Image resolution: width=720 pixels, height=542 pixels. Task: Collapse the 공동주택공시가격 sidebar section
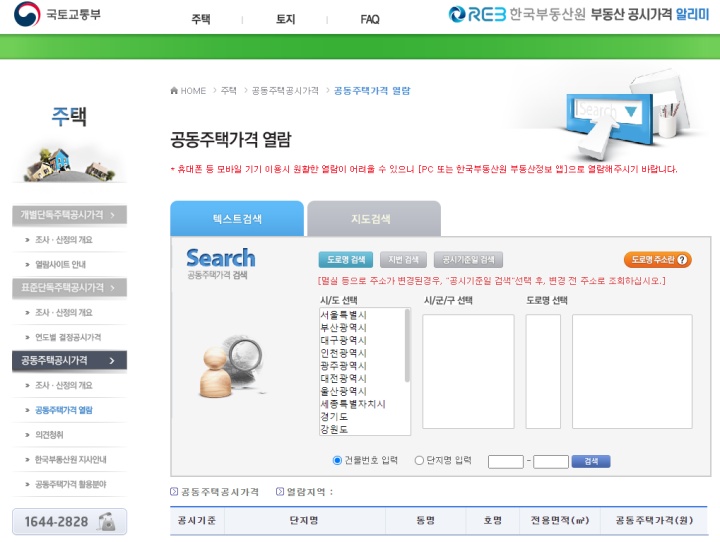pyautogui.click(x=69, y=361)
